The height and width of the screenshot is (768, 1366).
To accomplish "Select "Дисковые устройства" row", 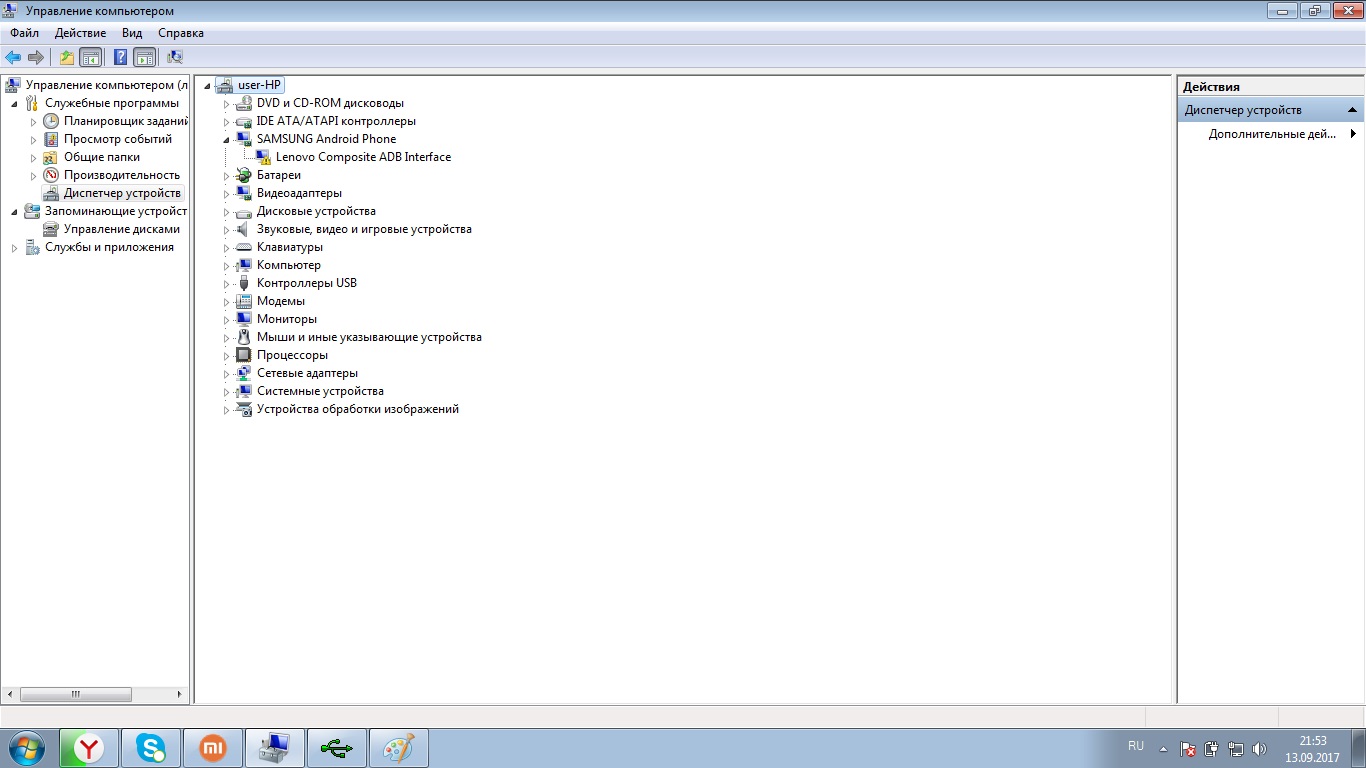I will tap(316, 211).
